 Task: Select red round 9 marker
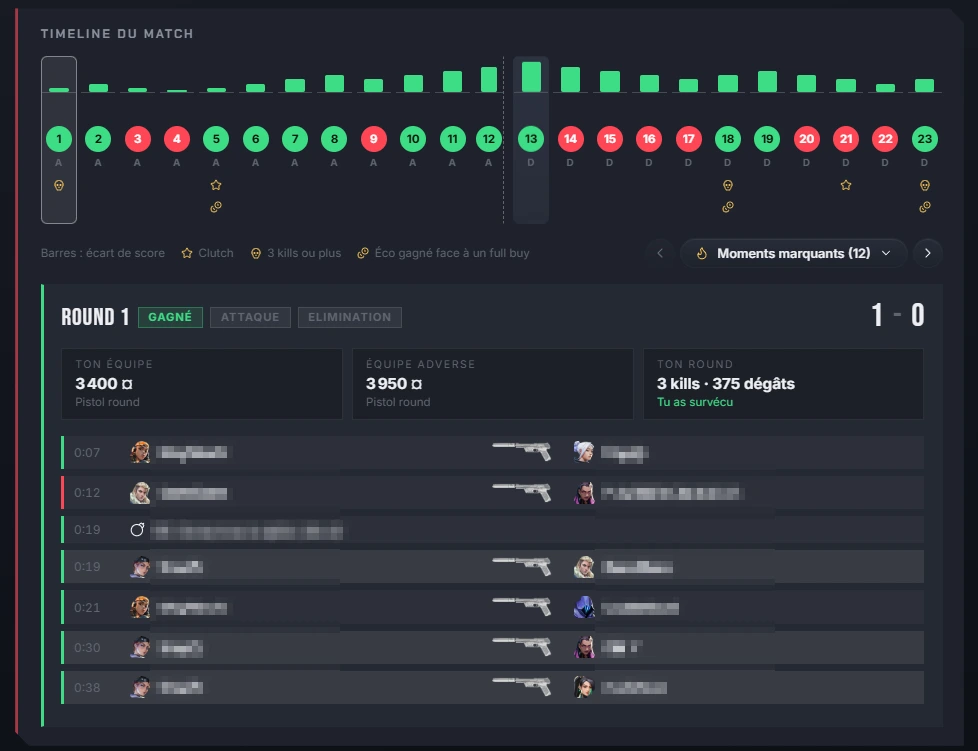click(x=373, y=138)
